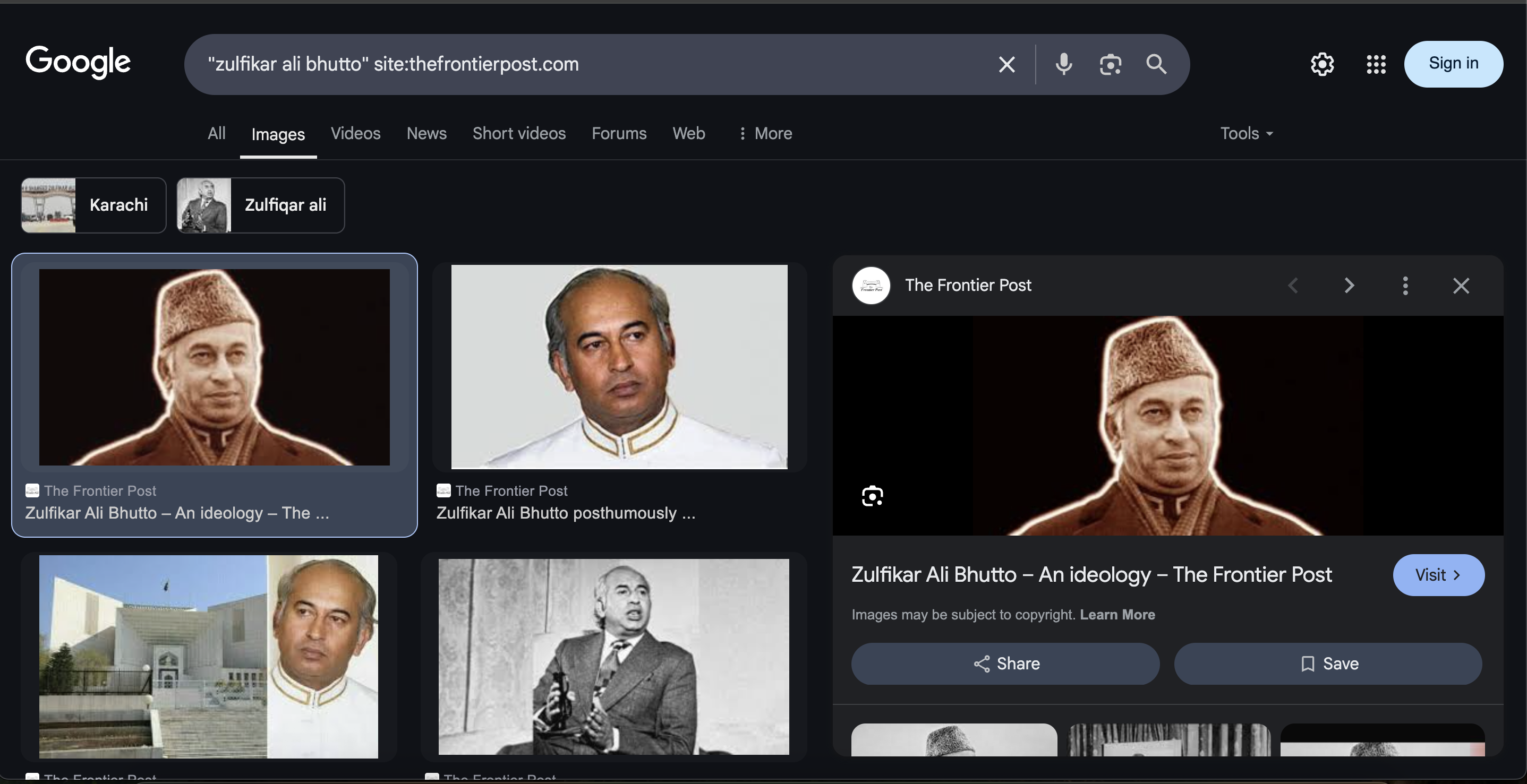
Task: Filter by the Karachi chip
Action: pyautogui.click(x=93, y=205)
